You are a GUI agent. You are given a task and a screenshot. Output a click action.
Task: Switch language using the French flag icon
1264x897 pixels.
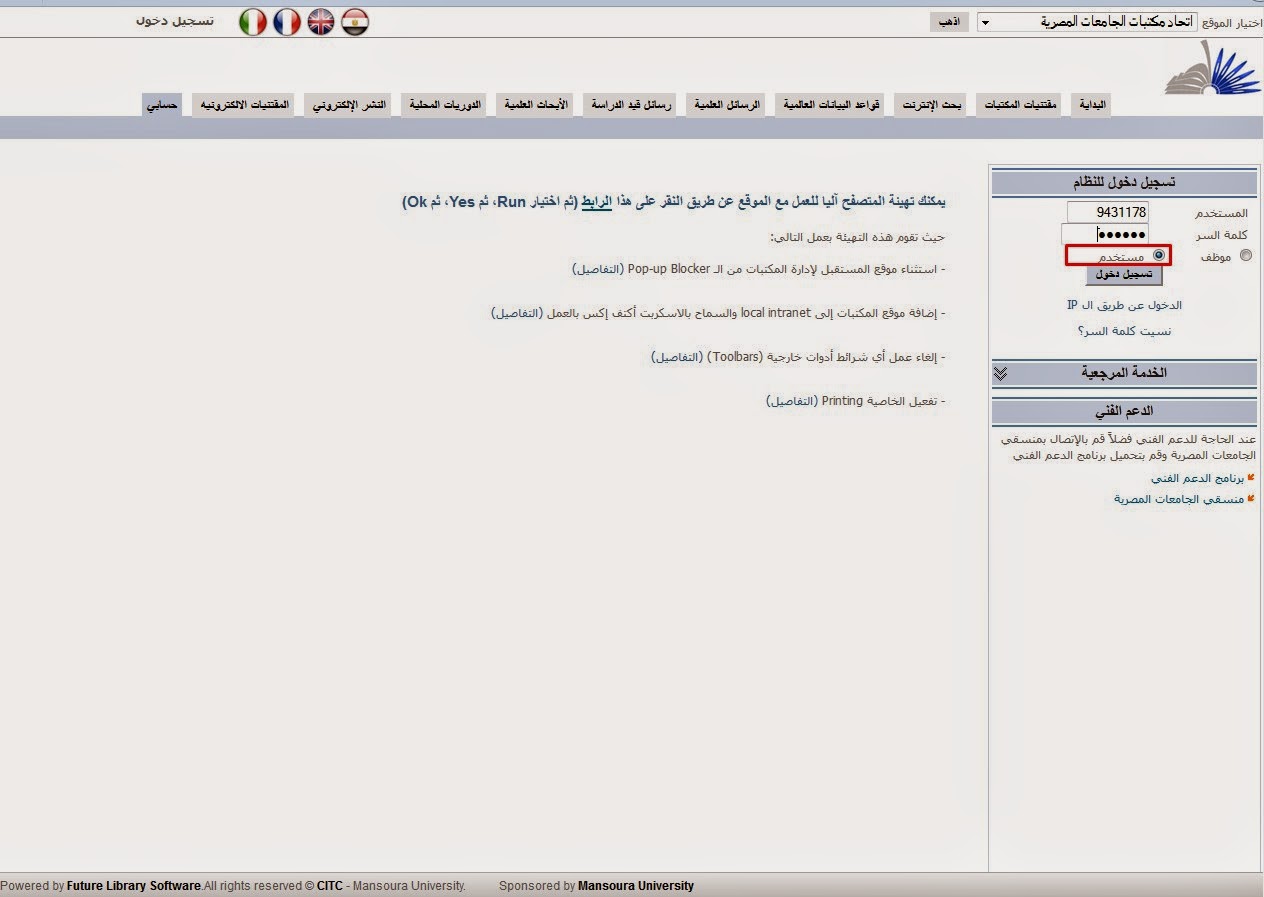(x=287, y=21)
